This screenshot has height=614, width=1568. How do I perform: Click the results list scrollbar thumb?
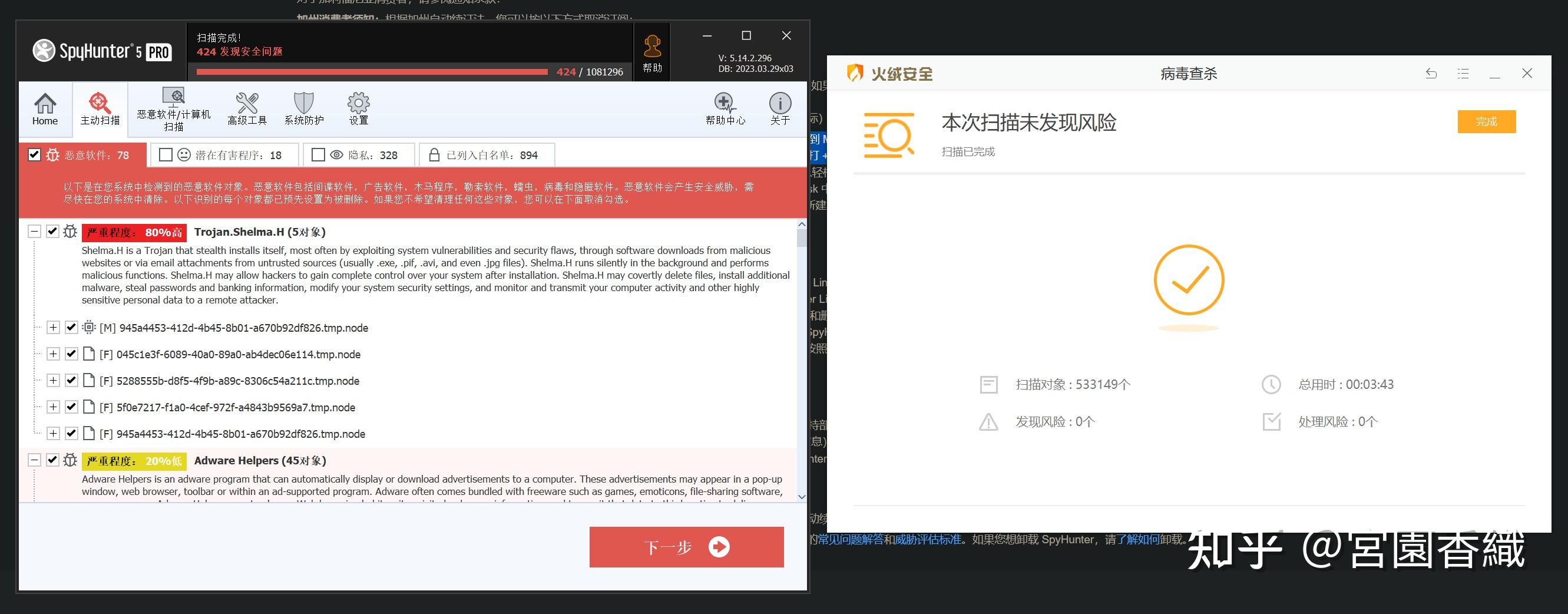click(x=802, y=238)
